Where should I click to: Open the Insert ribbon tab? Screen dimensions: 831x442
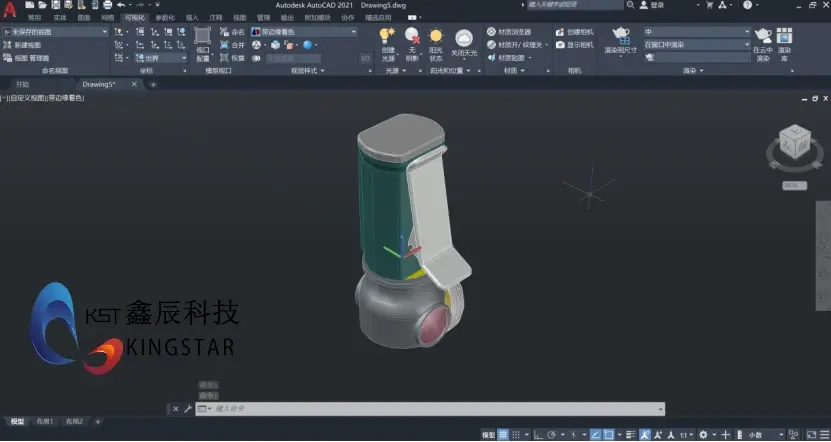[192, 17]
